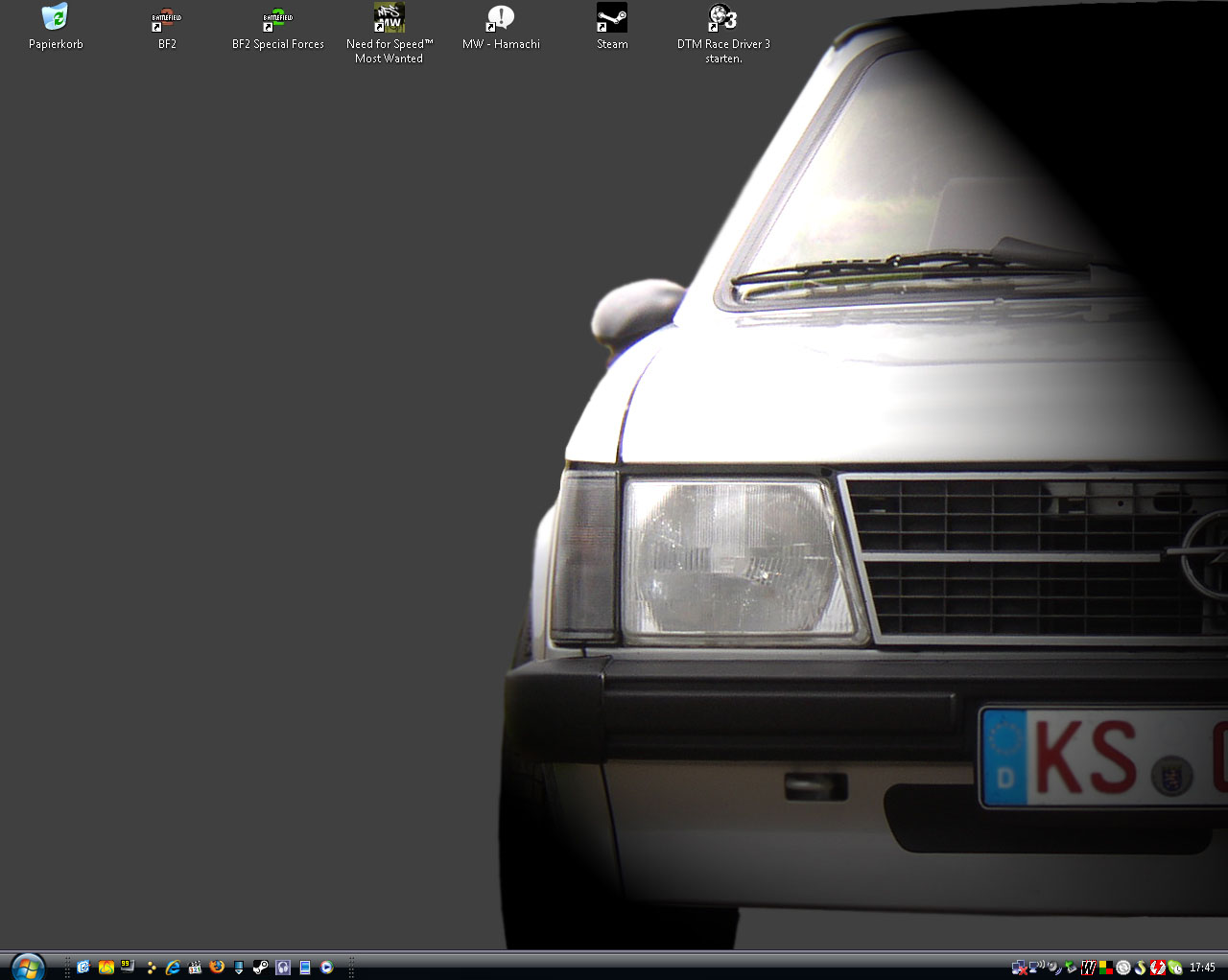Open the Windows Start menu orb
1228x980 pixels.
[x=27, y=967]
